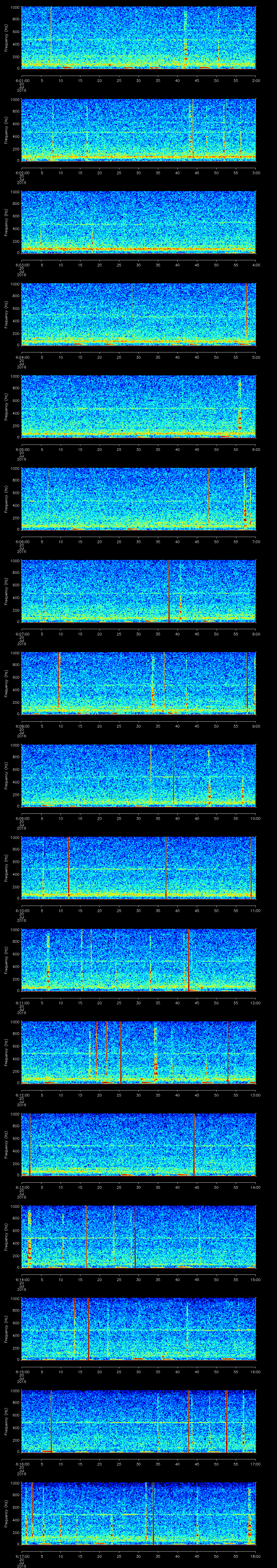Image resolution: width=277 pixels, height=1568 pixels.
Task: Click the red line at 12 seconds in the 6:10:00 panel
Action: [x=68, y=867]
